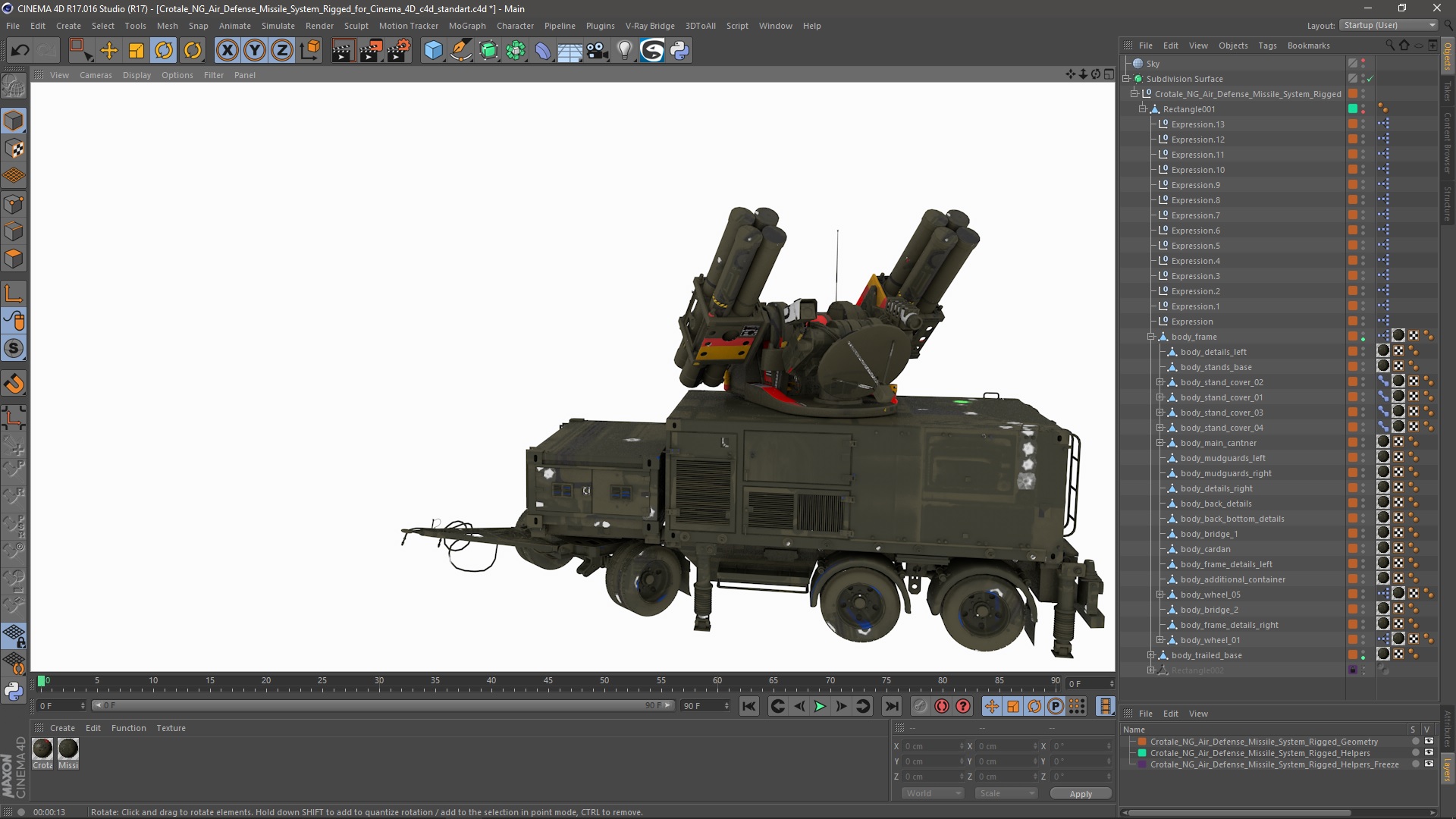
Task: Click the Undo arrow icon
Action: [x=20, y=51]
